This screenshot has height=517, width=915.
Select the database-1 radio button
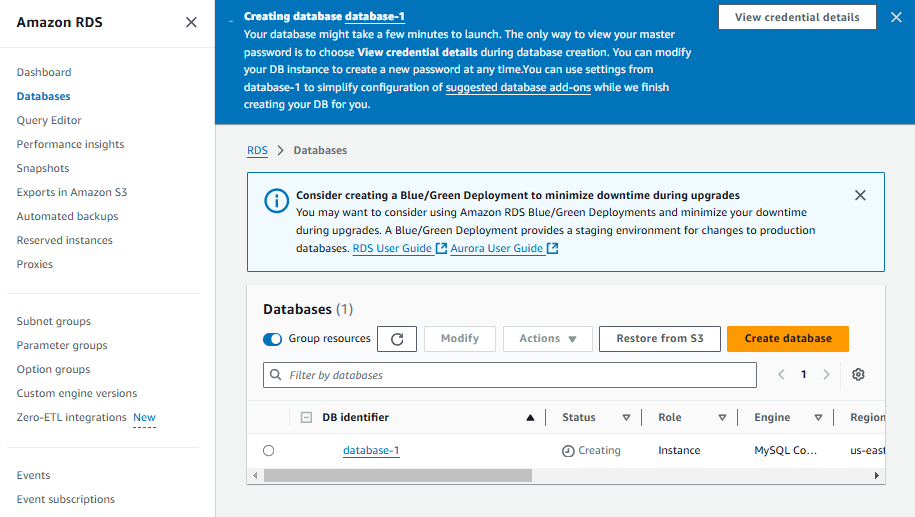(268, 451)
